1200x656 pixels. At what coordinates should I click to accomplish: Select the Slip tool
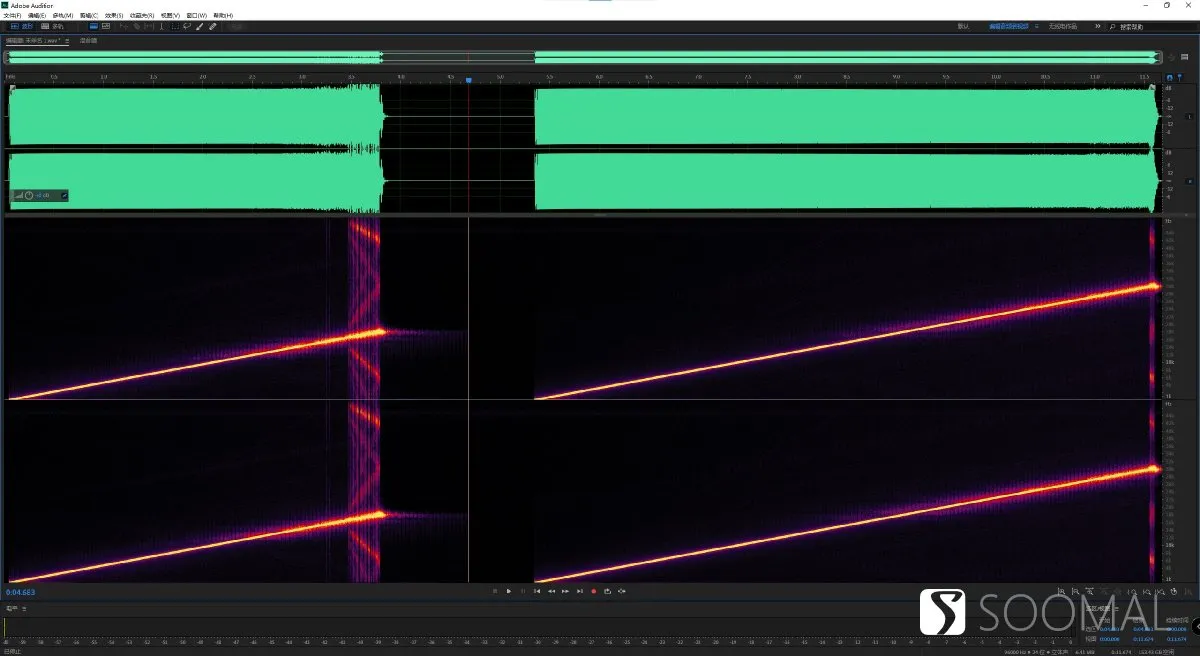[149, 26]
